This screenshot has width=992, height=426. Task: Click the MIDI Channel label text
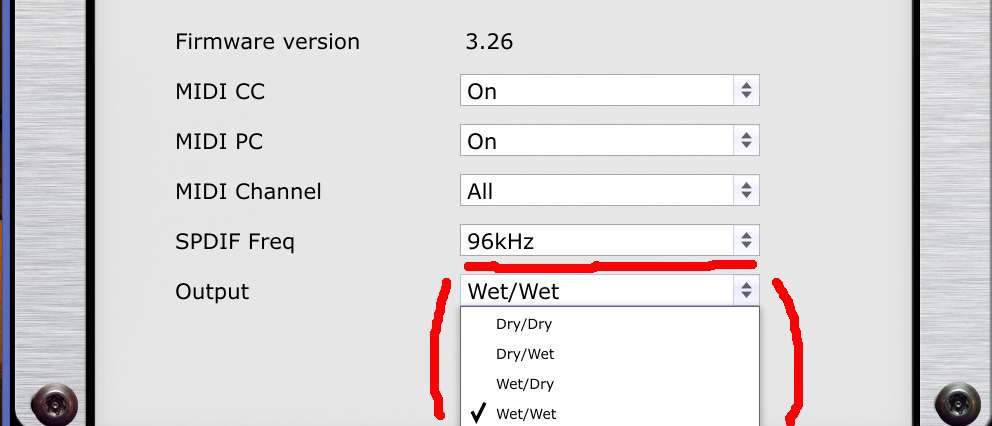(x=248, y=191)
